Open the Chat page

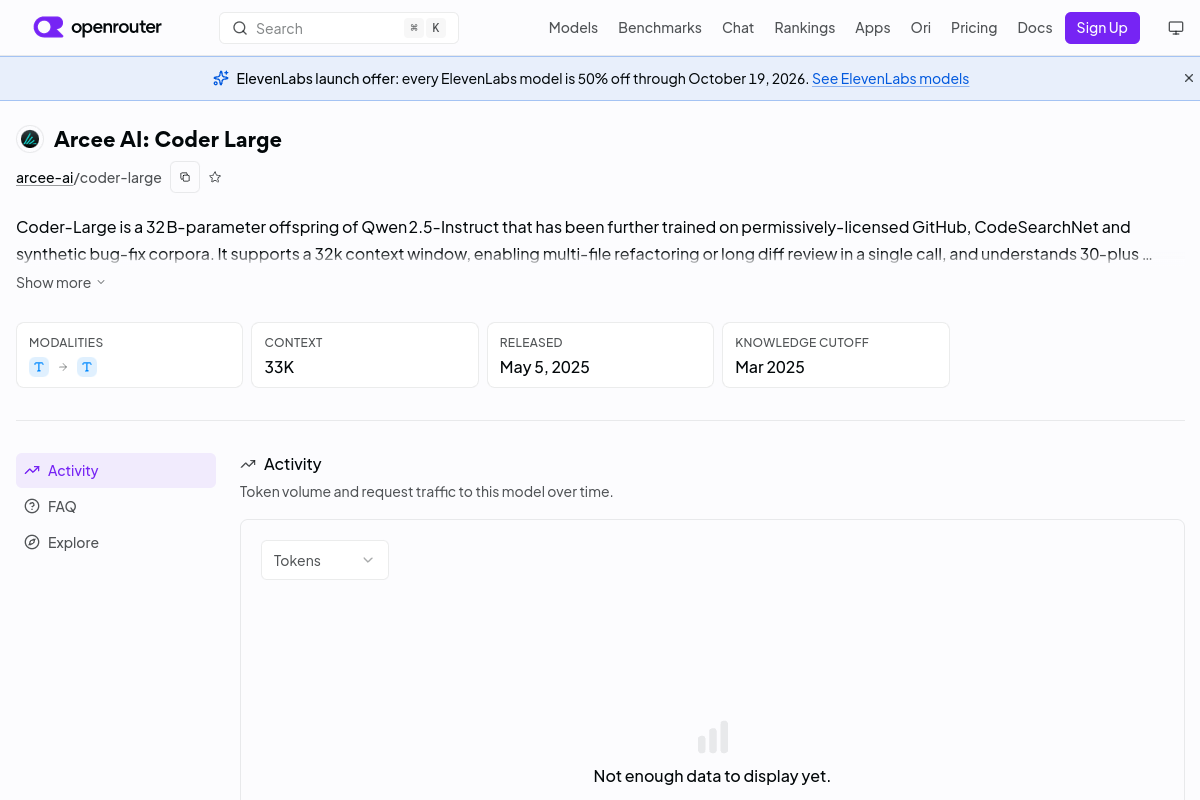738,28
